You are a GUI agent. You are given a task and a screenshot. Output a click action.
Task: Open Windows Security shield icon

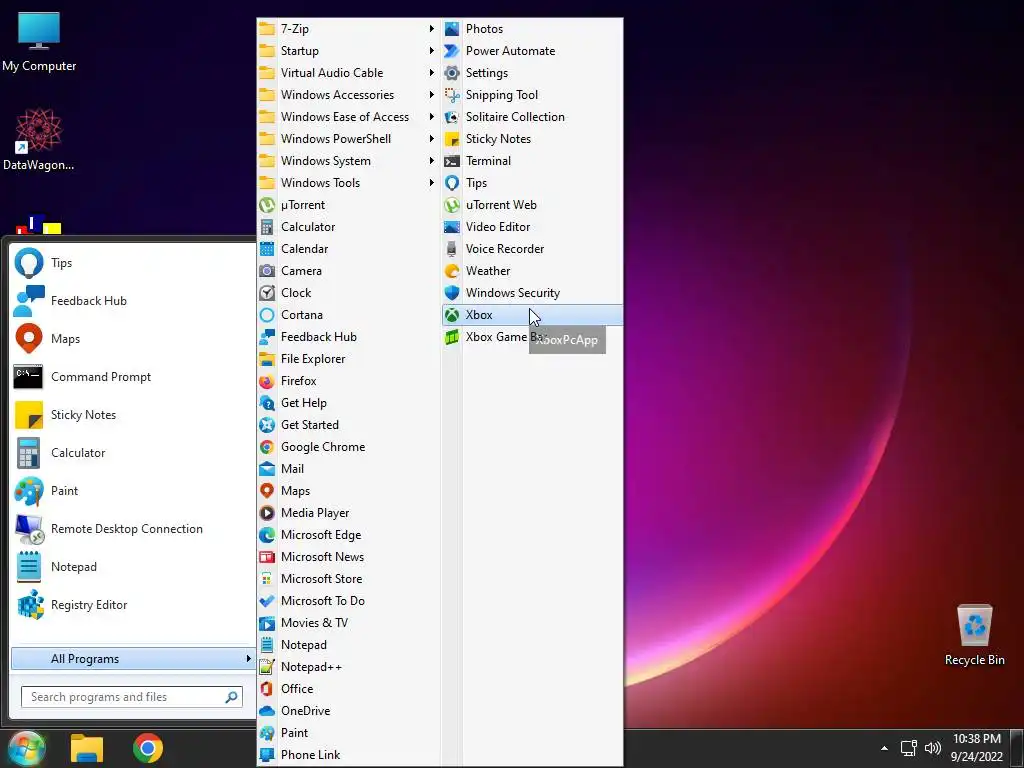point(452,293)
